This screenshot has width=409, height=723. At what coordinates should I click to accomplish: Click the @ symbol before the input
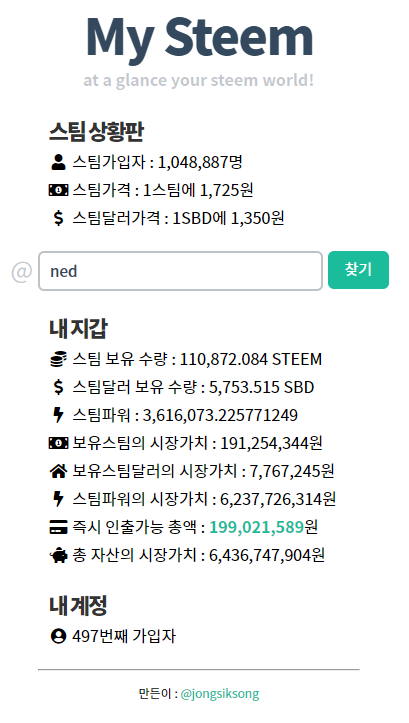pos(22,272)
